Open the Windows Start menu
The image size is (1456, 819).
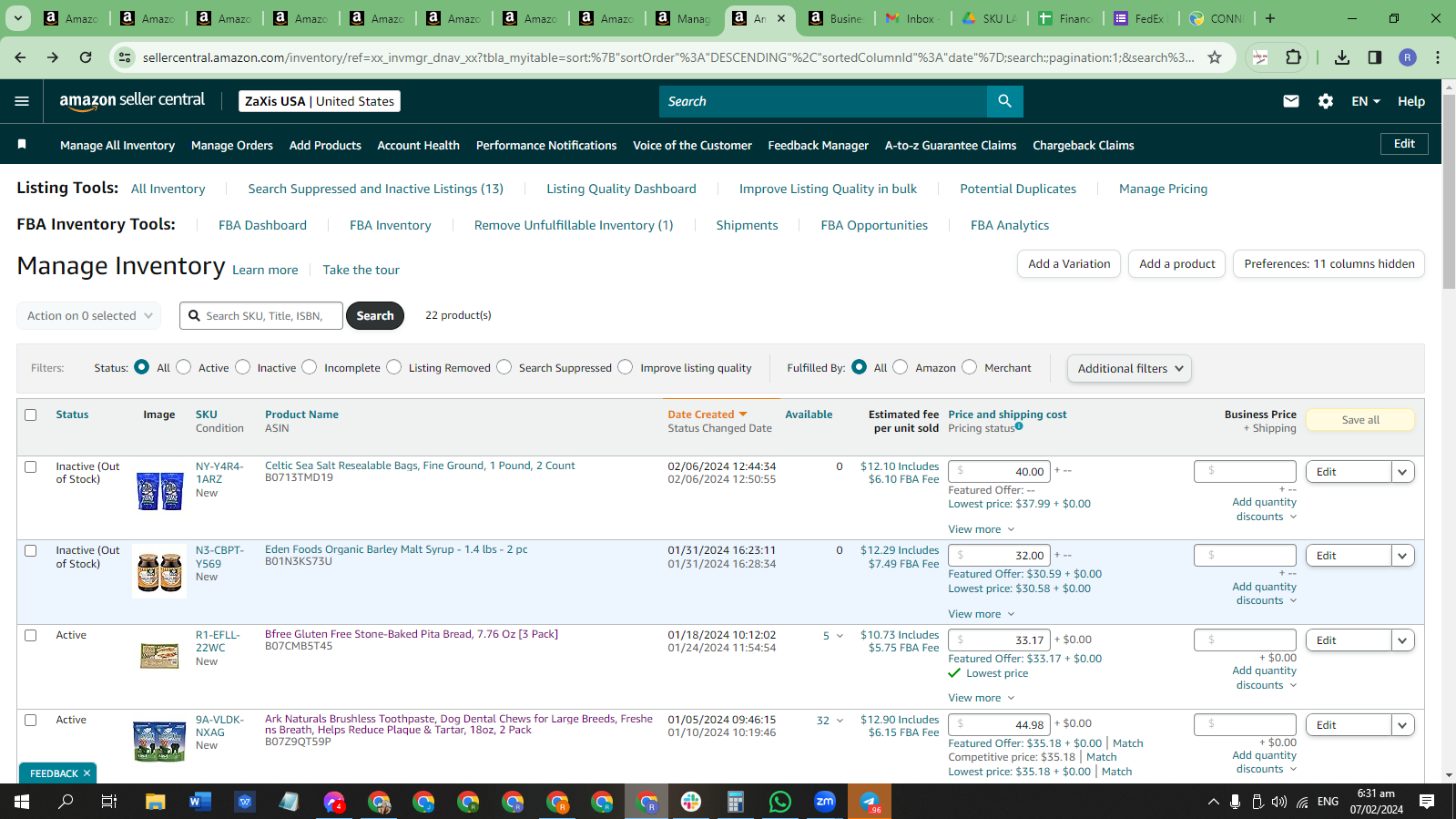(x=22, y=802)
